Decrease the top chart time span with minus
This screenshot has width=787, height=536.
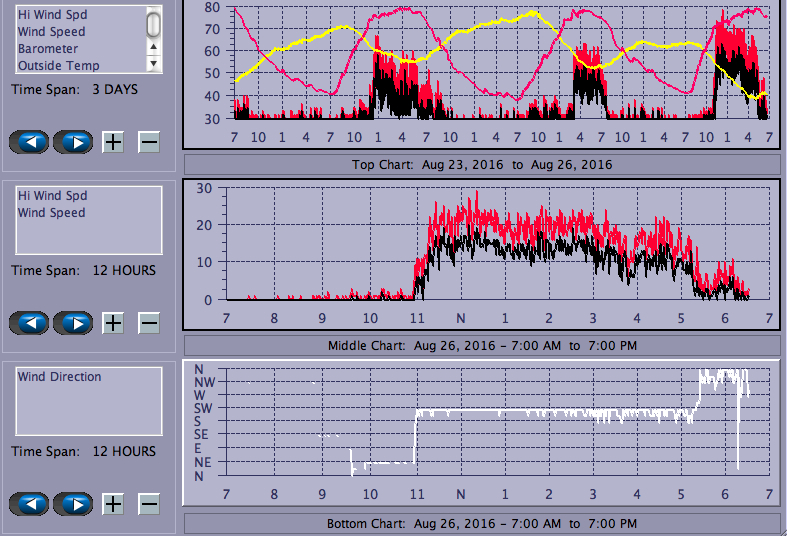click(x=148, y=141)
